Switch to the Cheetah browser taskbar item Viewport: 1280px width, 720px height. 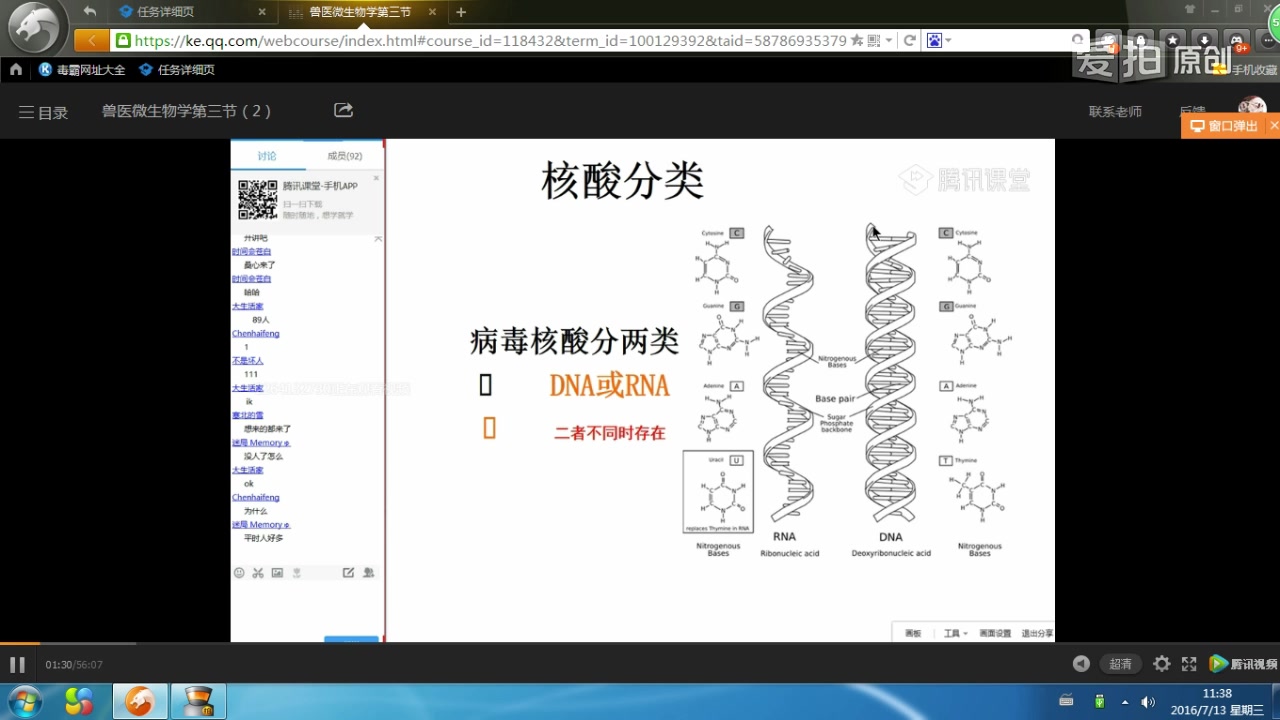coord(140,702)
